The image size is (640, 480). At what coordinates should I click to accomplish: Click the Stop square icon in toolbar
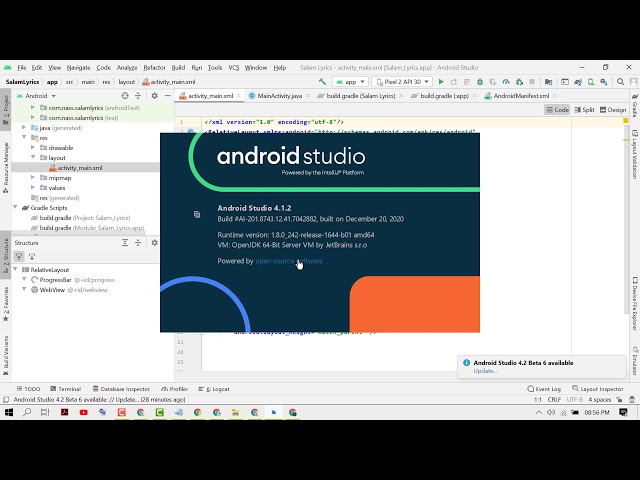point(532,82)
